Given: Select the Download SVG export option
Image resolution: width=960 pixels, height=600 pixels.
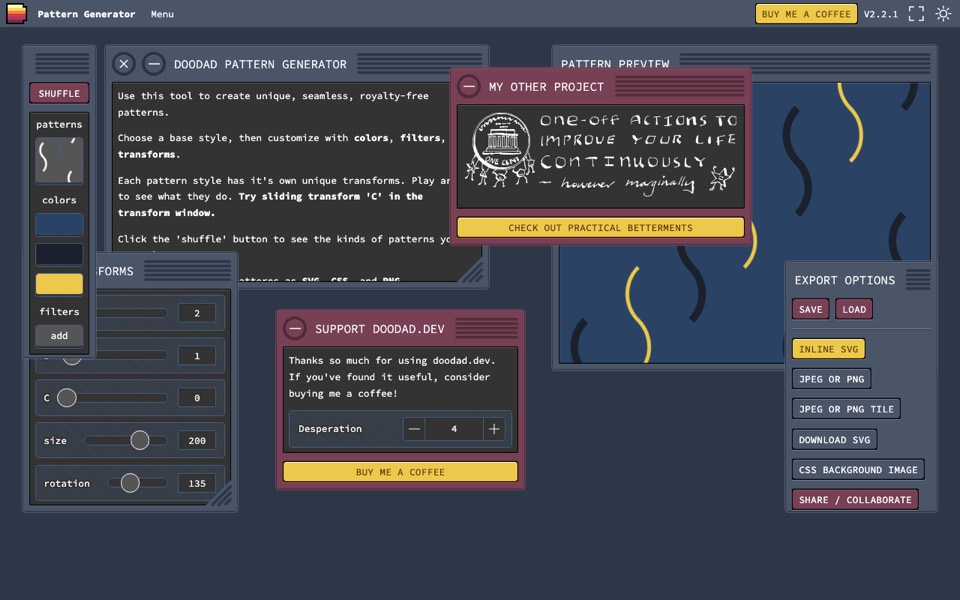Looking at the screenshot, I should [834, 440].
